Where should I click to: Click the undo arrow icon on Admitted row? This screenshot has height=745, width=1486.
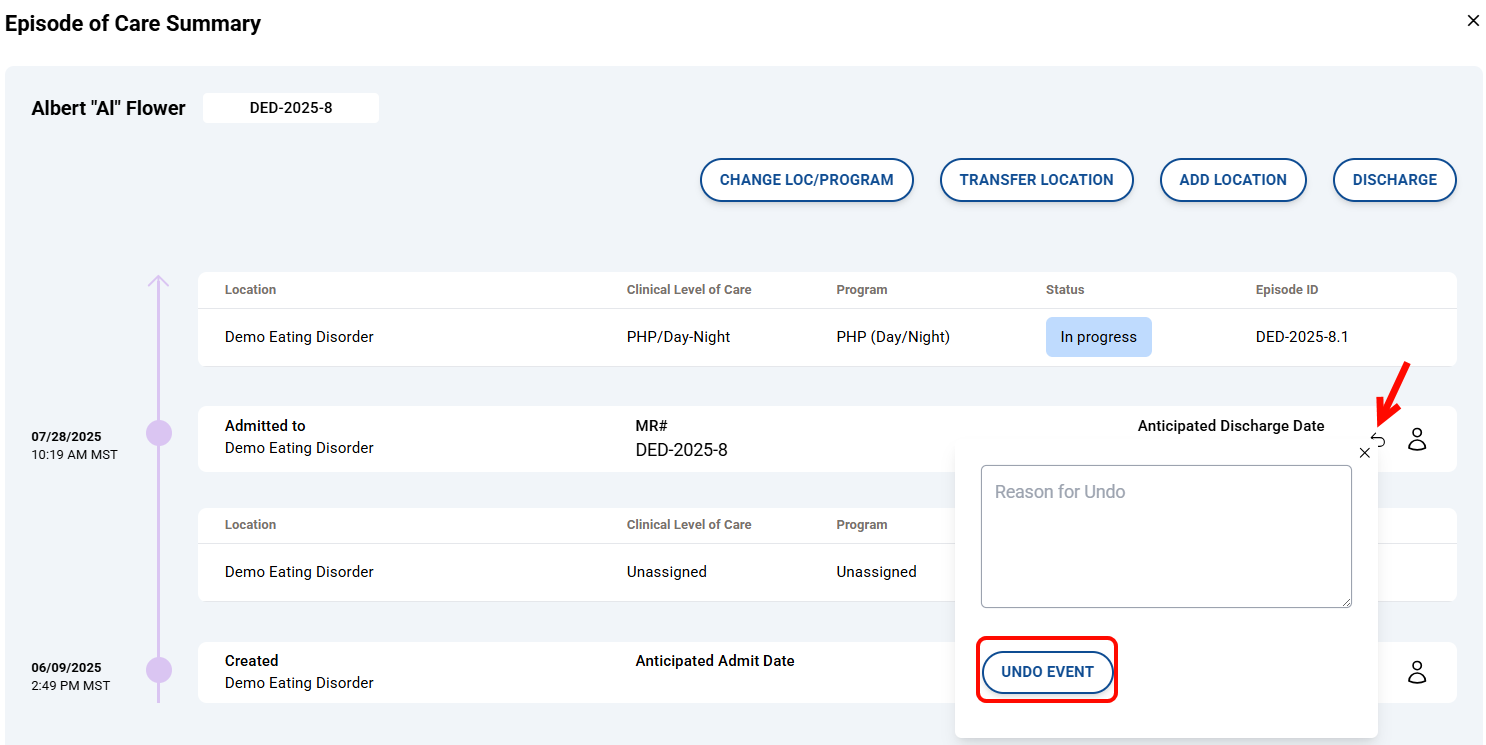click(x=1380, y=440)
